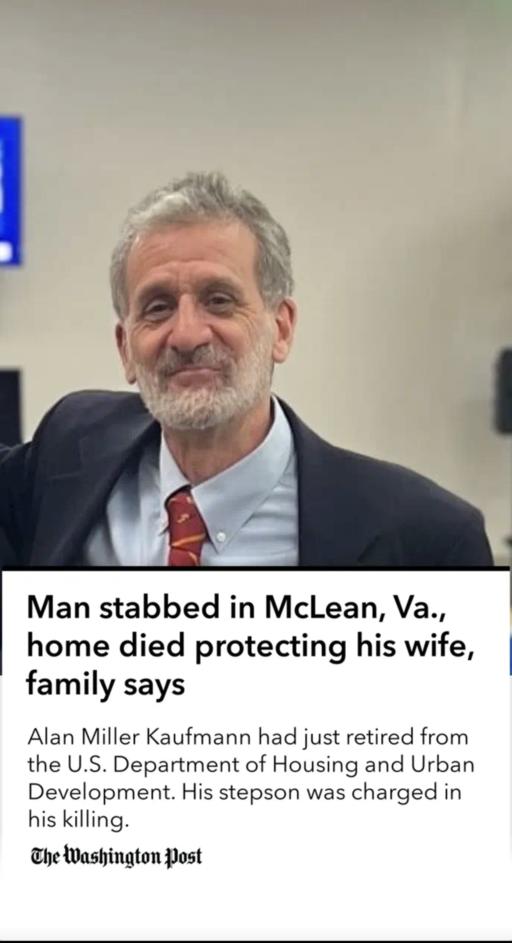
Task: Tap the word "stepson" in the summary
Action: pos(258,793)
